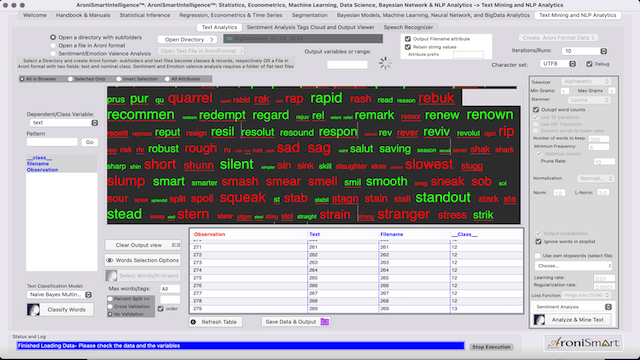The height and width of the screenshot is (360, 640).
Task: Click the Clear Output view button
Action: (x=143, y=245)
